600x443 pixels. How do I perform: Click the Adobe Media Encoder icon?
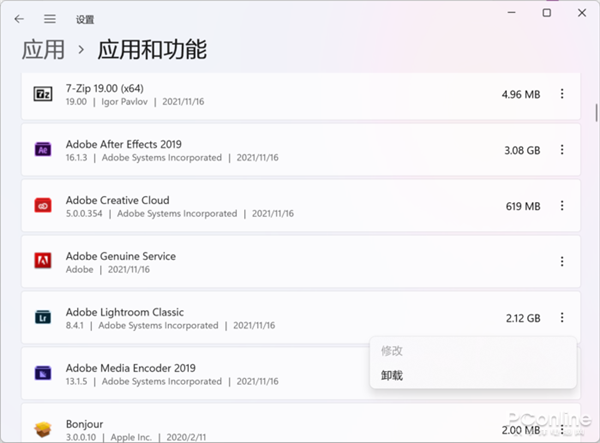(x=43, y=373)
